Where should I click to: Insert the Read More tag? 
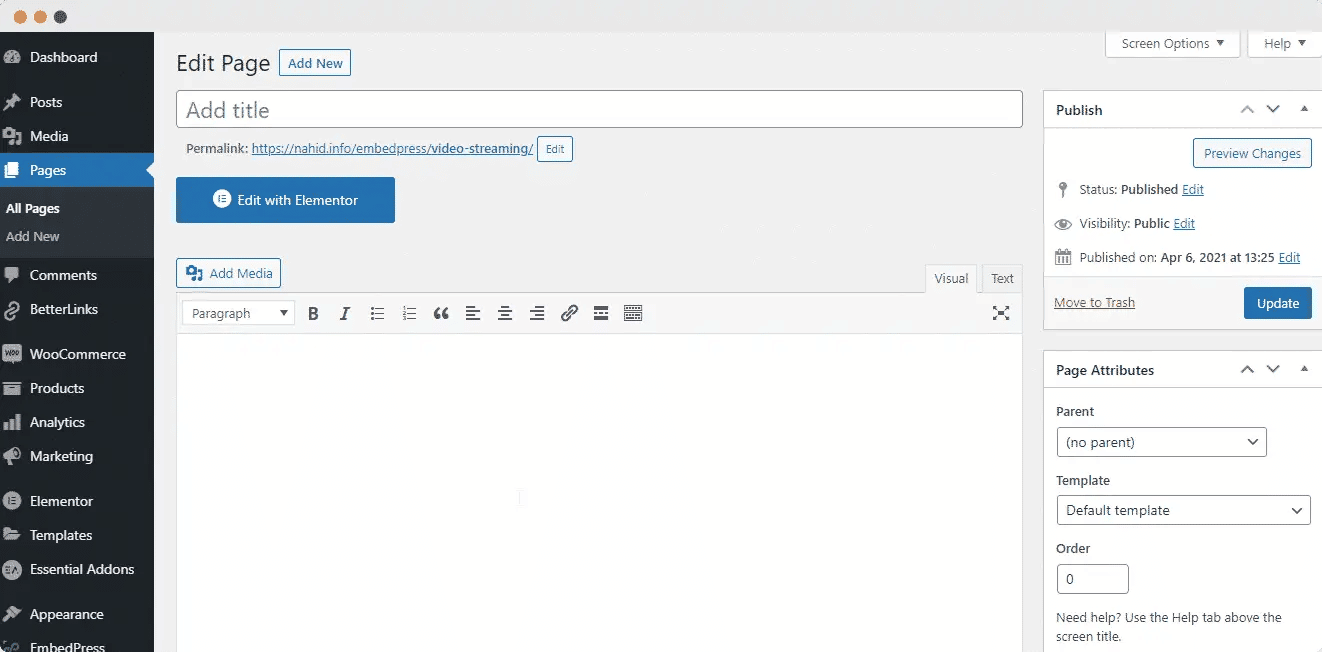tap(601, 313)
